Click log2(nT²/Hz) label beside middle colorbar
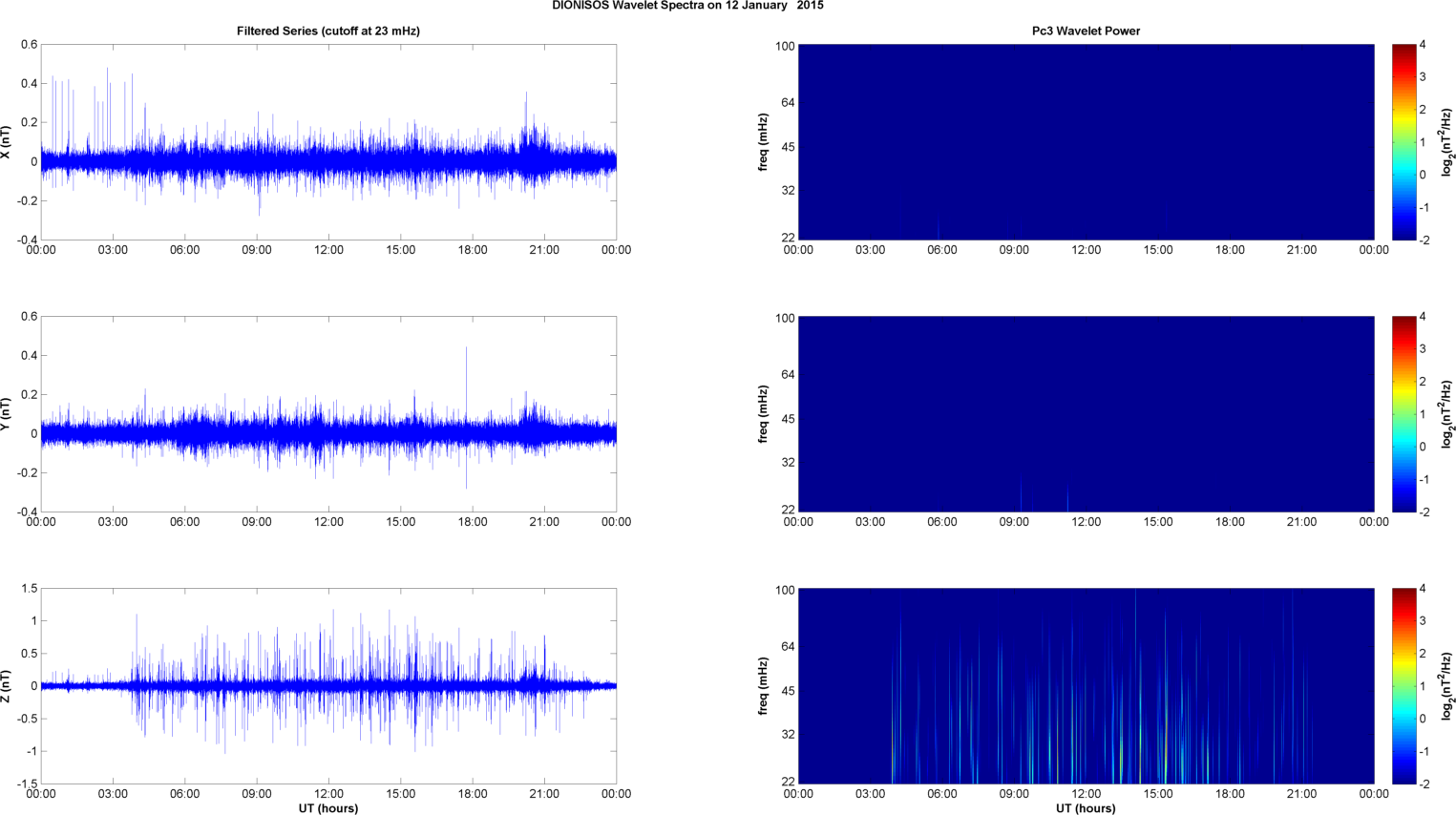This screenshot has height=815, width=1456. (x=1447, y=414)
